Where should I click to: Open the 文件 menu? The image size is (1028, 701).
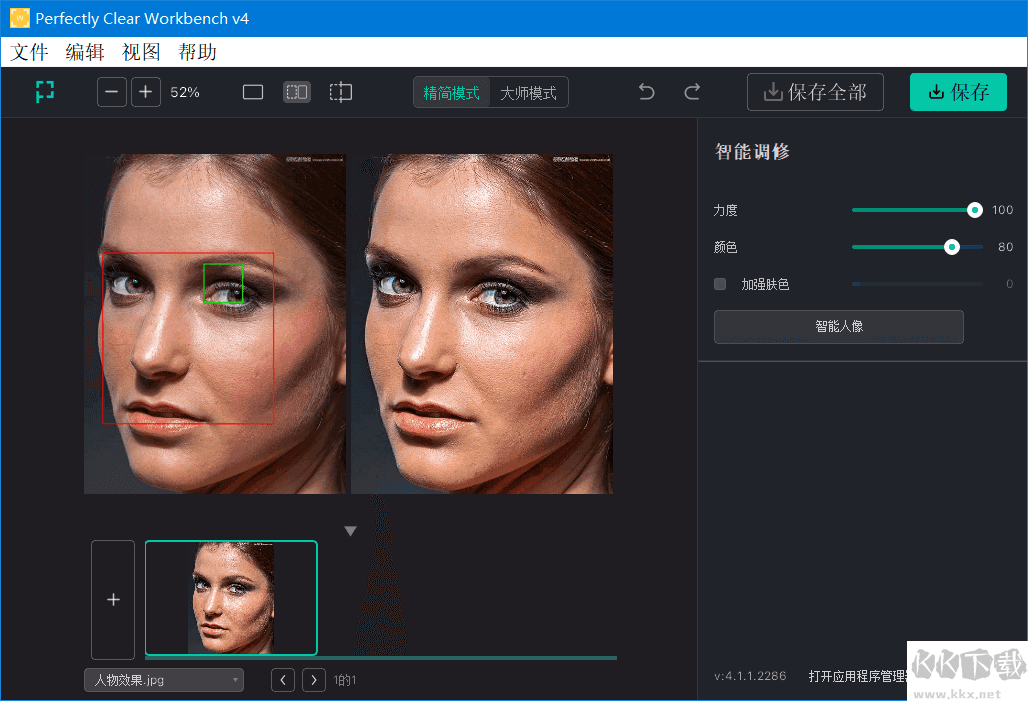(30, 52)
